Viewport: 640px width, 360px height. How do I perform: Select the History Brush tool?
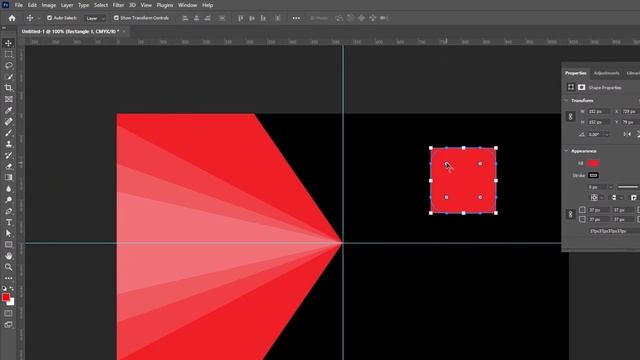(8, 155)
